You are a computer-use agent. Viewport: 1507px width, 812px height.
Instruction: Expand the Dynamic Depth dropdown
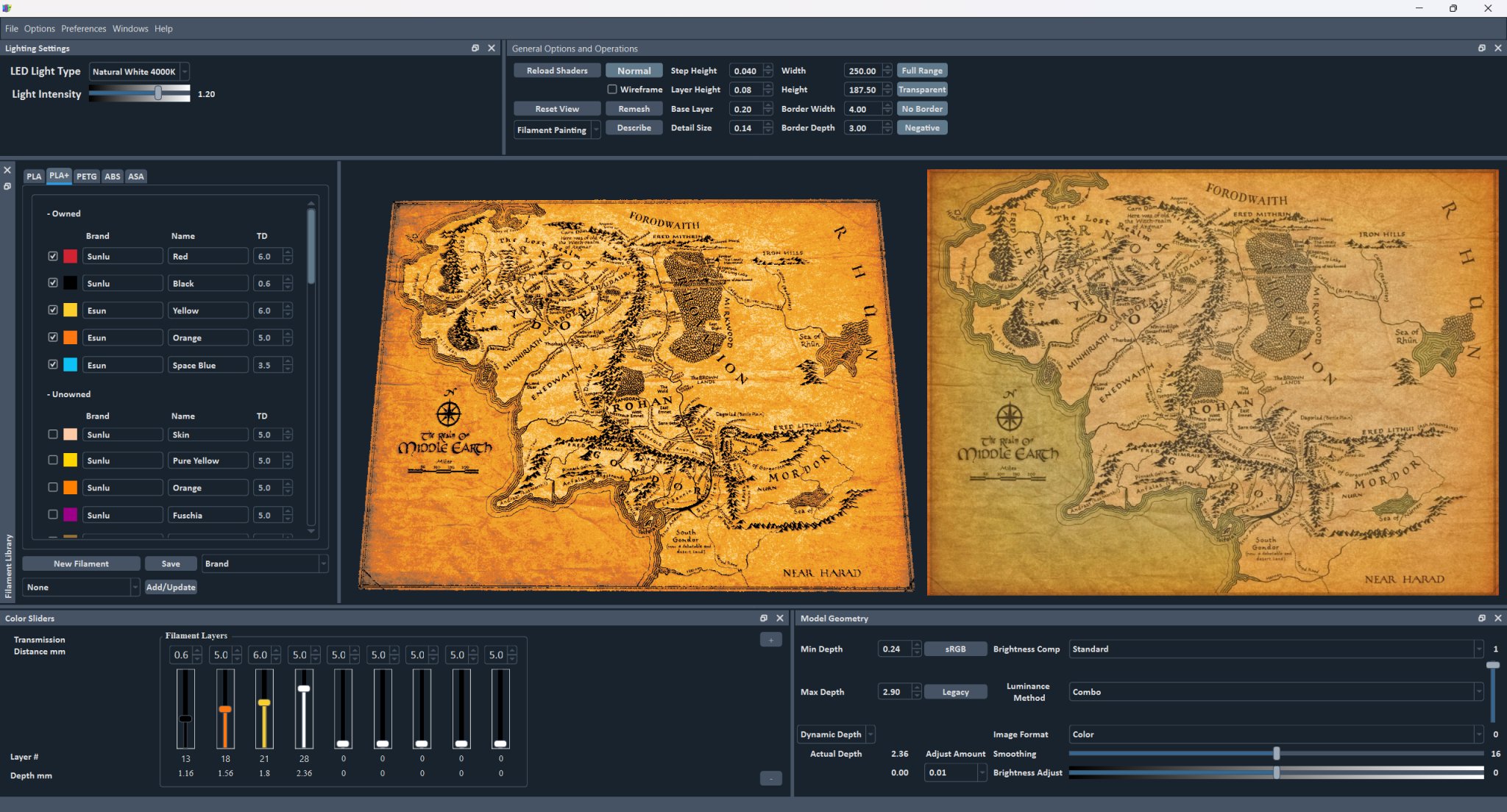(x=869, y=734)
